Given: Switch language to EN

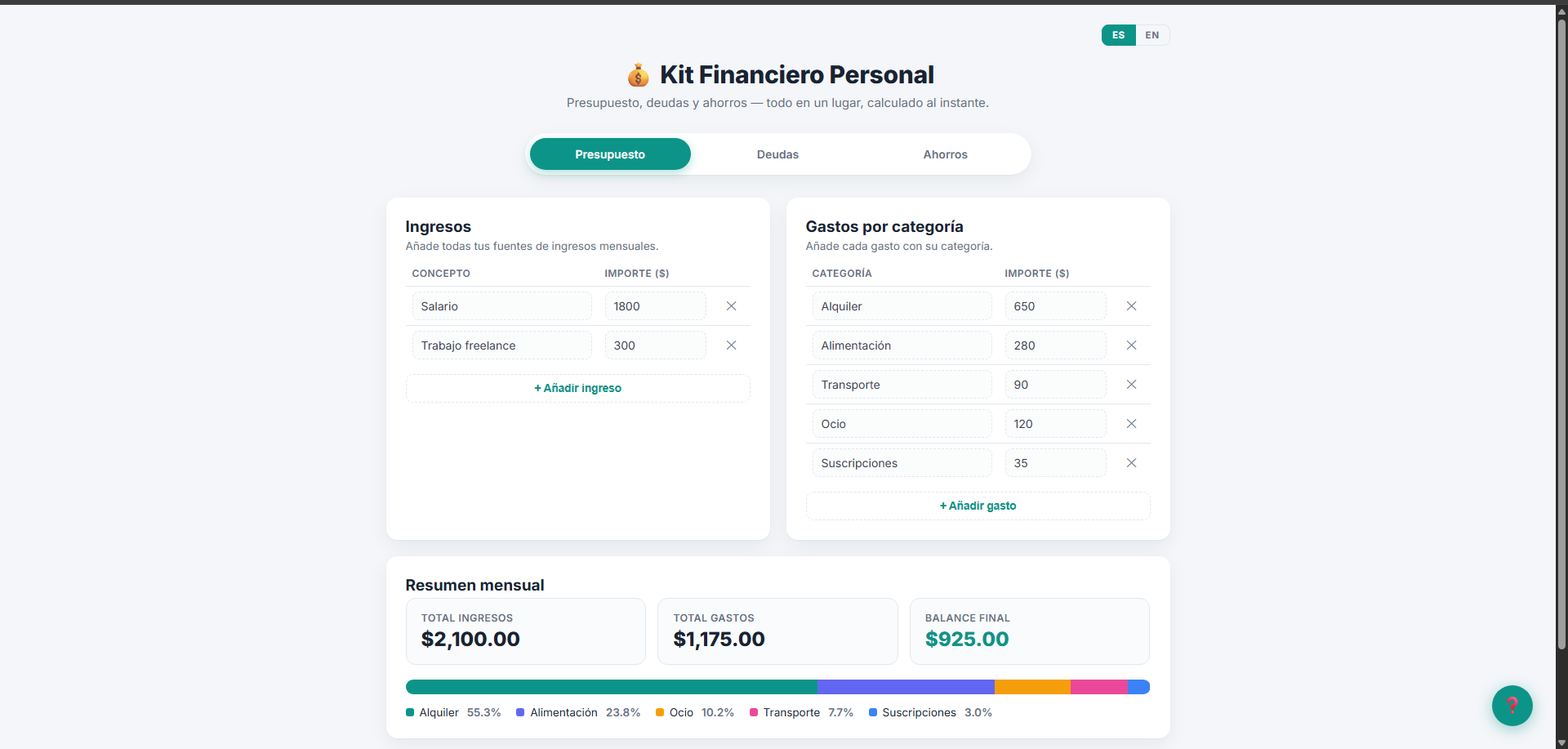Looking at the screenshot, I should coord(1151,35).
